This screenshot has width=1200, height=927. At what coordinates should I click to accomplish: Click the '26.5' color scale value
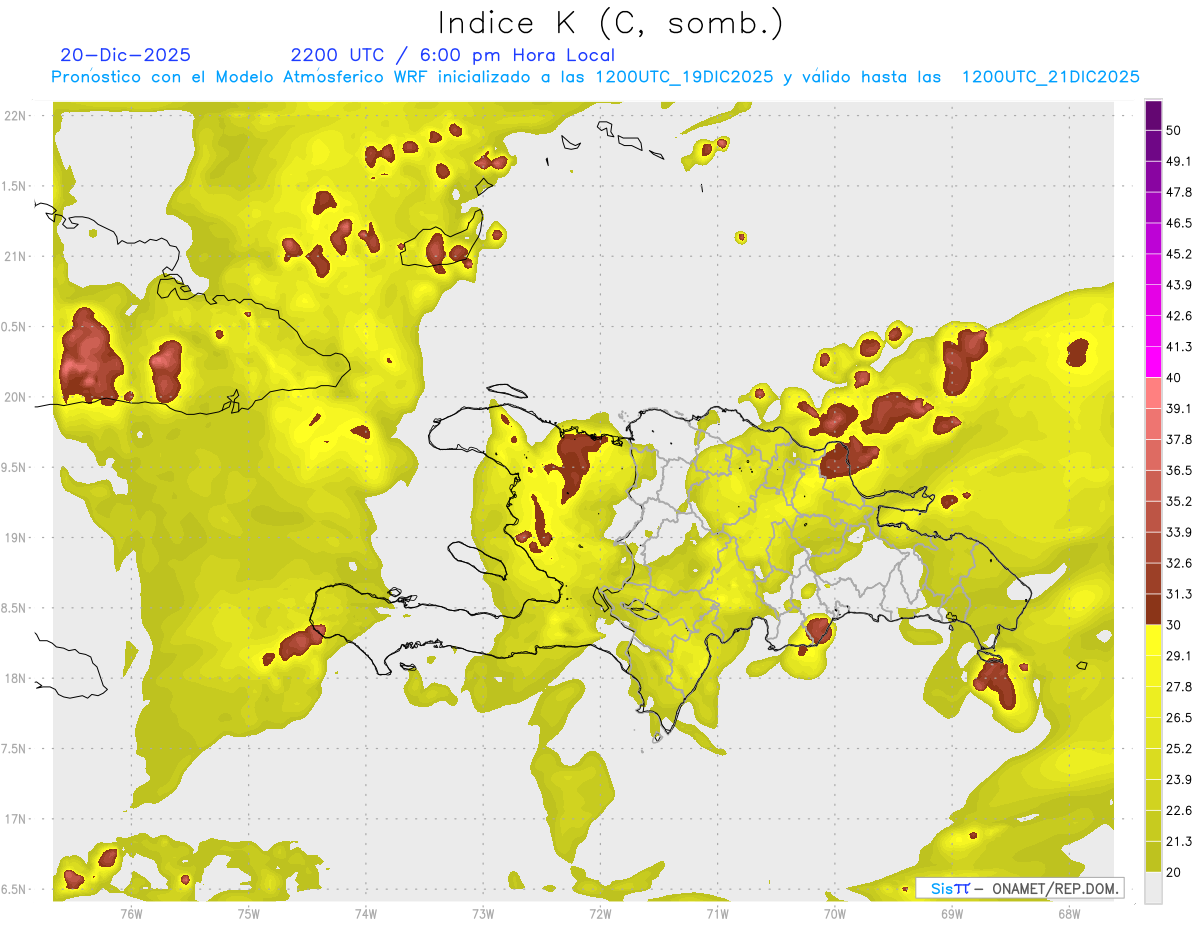pos(1180,717)
